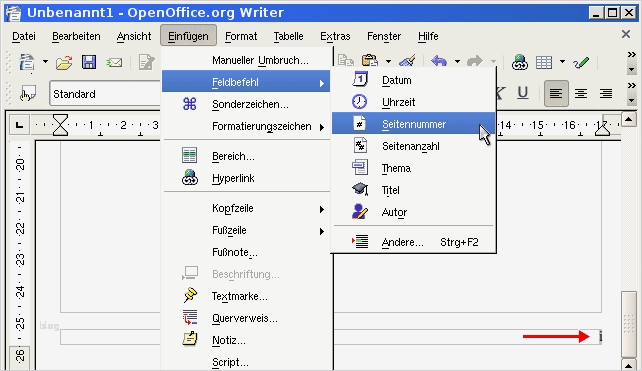Close the Einfügen menu
The height and width of the screenshot is (371, 642).
(x=188, y=36)
